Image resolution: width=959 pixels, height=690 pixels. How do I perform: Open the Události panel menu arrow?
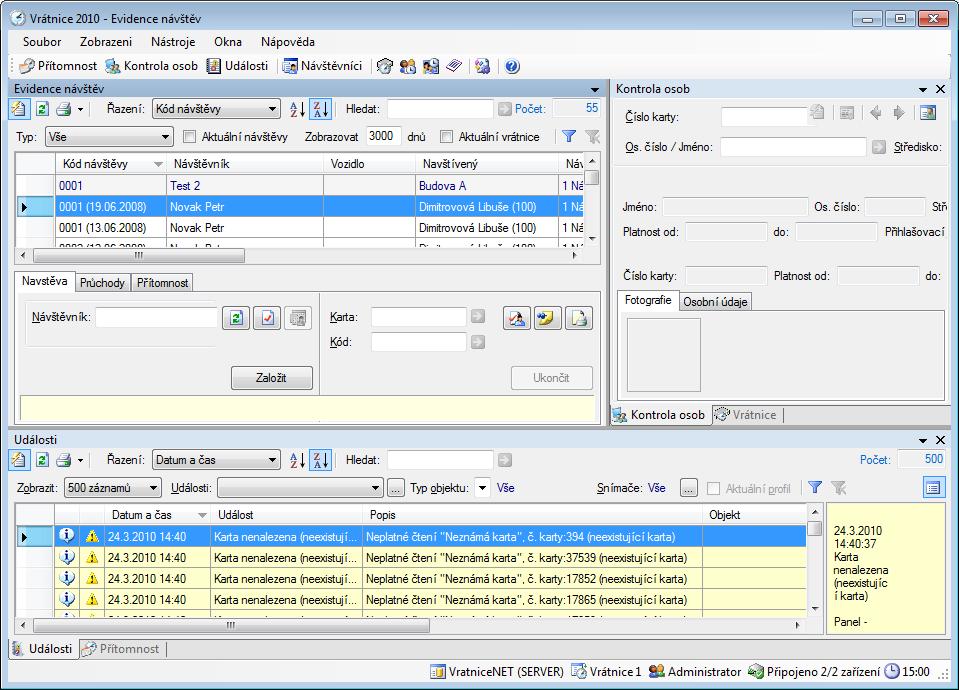pos(923,440)
